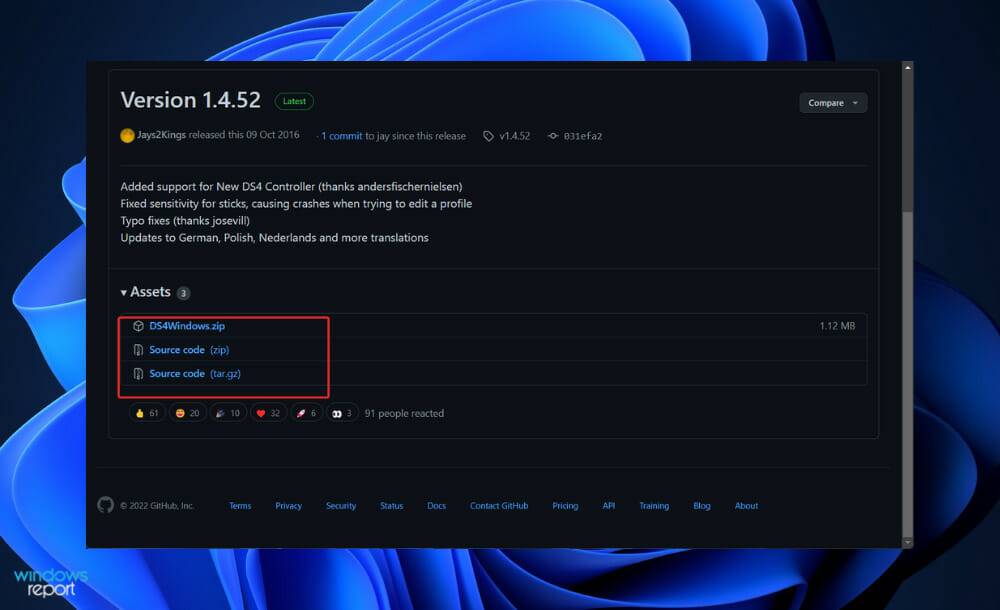Click the Jays2Kings avatar icon

coord(128,135)
